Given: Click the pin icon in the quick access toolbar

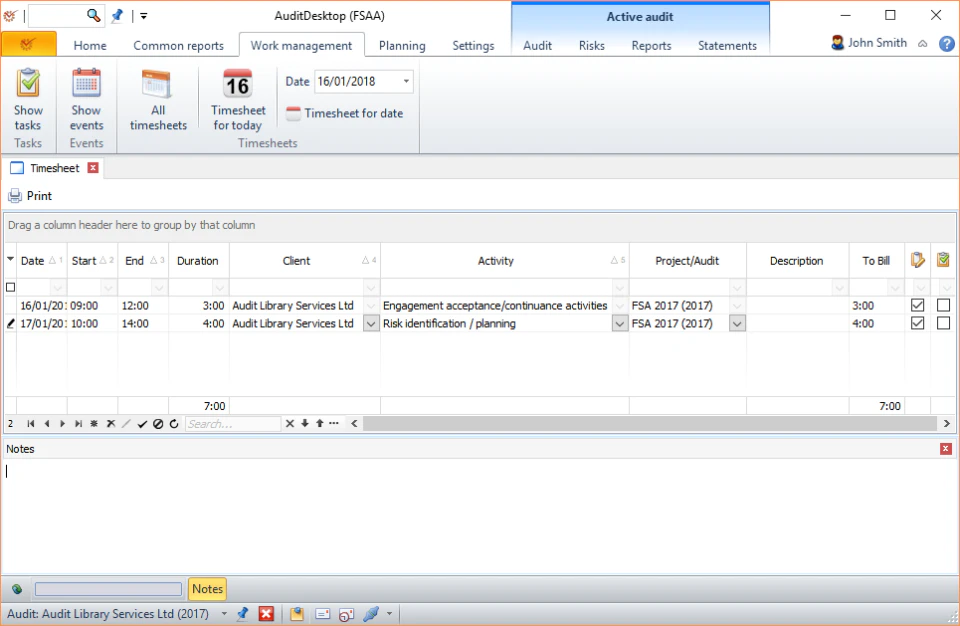Looking at the screenshot, I should pyautogui.click(x=117, y=15).
